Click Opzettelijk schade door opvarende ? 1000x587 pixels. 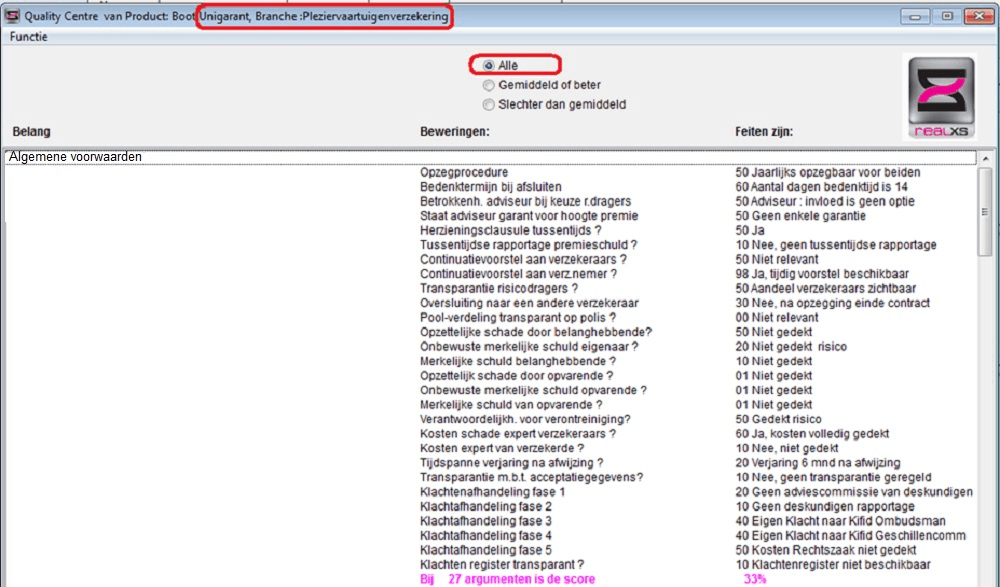(517, 376)
